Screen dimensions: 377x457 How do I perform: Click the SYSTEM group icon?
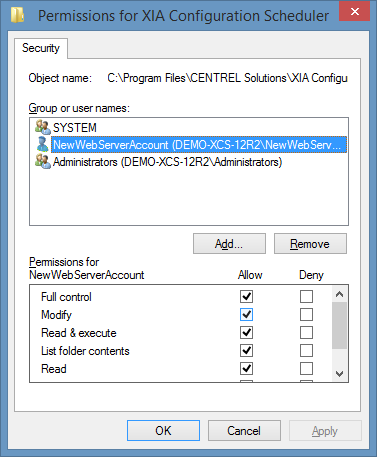tap(43, 127)
